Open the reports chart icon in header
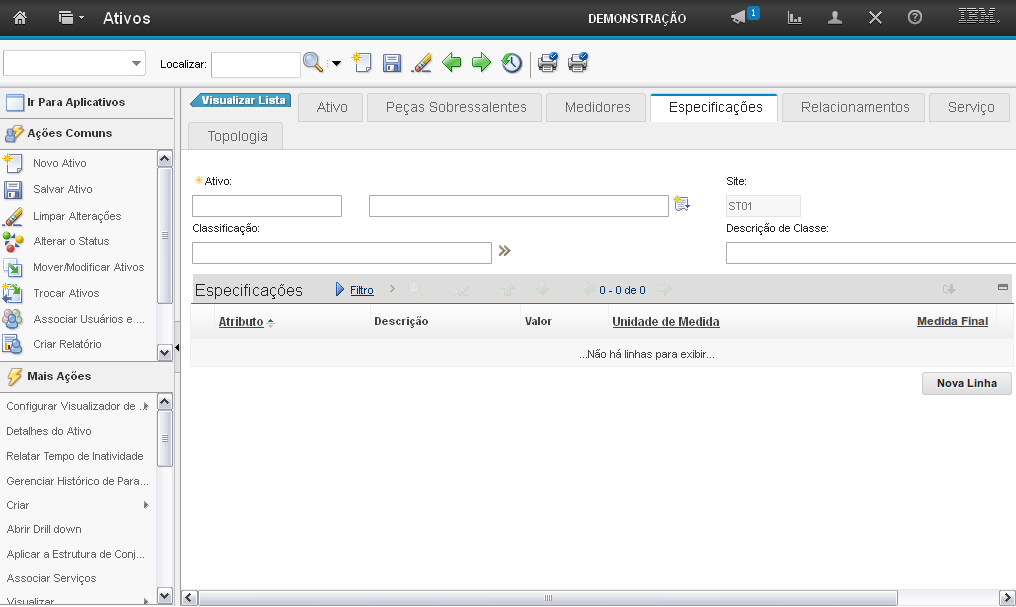Screen dimensions: 1016x607 795,18
